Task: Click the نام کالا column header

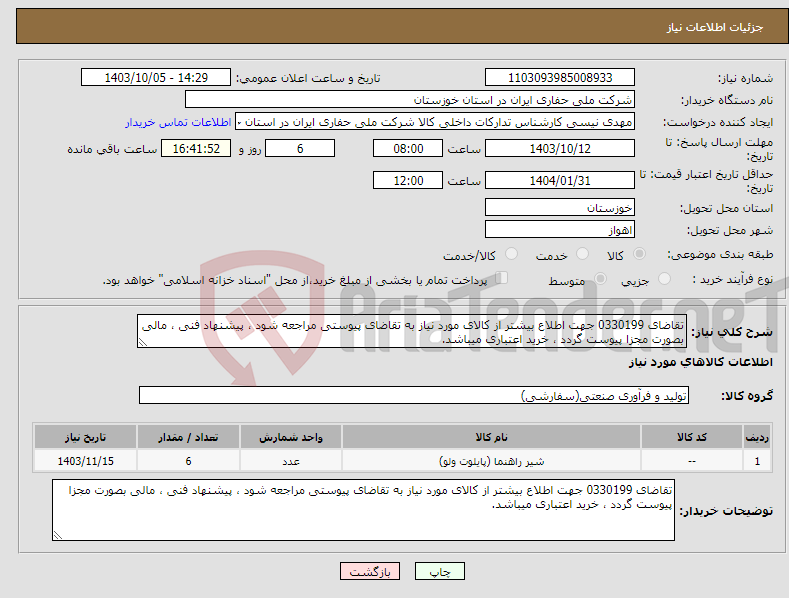Action: tap(491, 437)
